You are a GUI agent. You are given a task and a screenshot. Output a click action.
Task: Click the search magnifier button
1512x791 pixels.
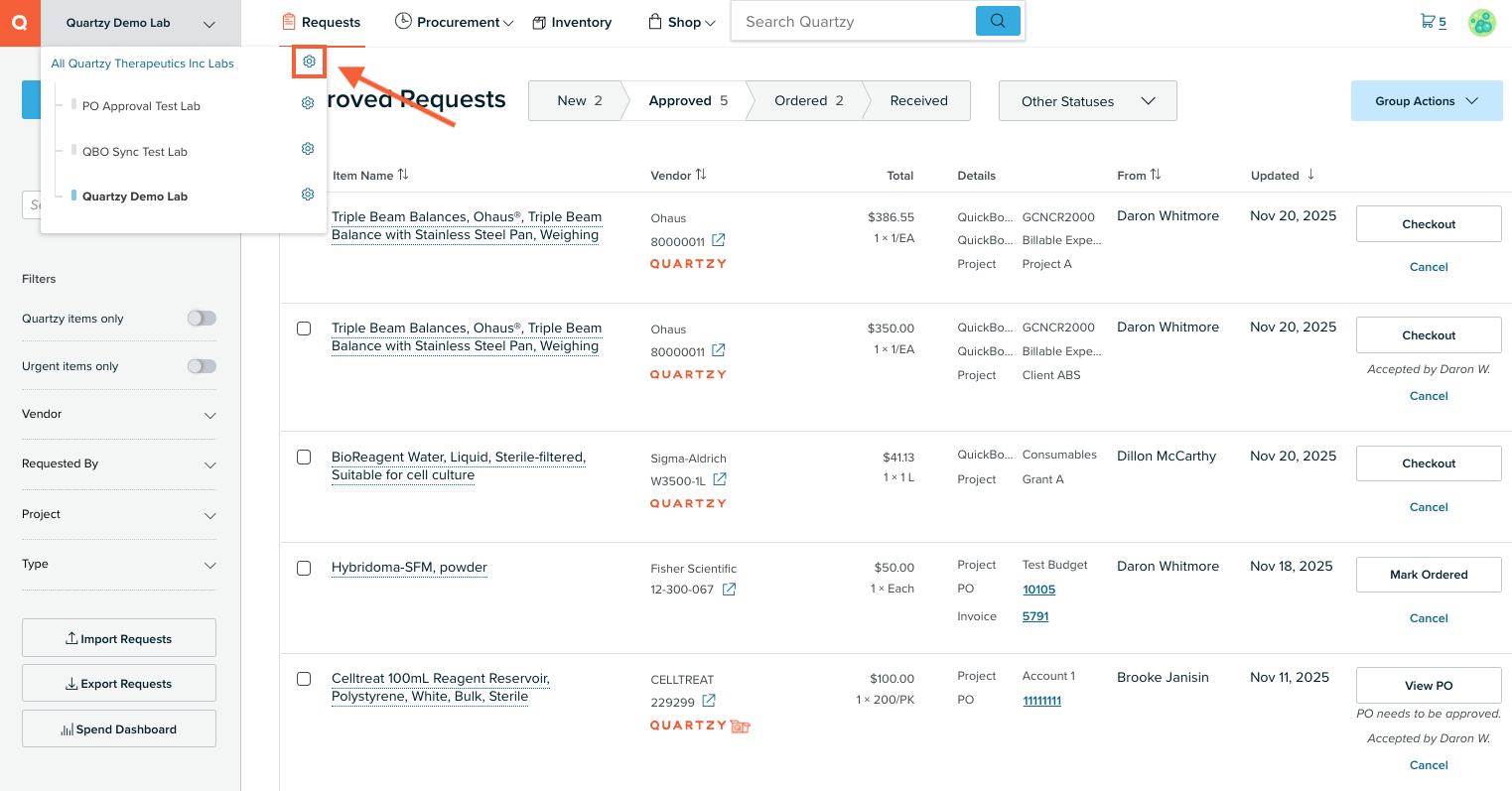point(998,21)
